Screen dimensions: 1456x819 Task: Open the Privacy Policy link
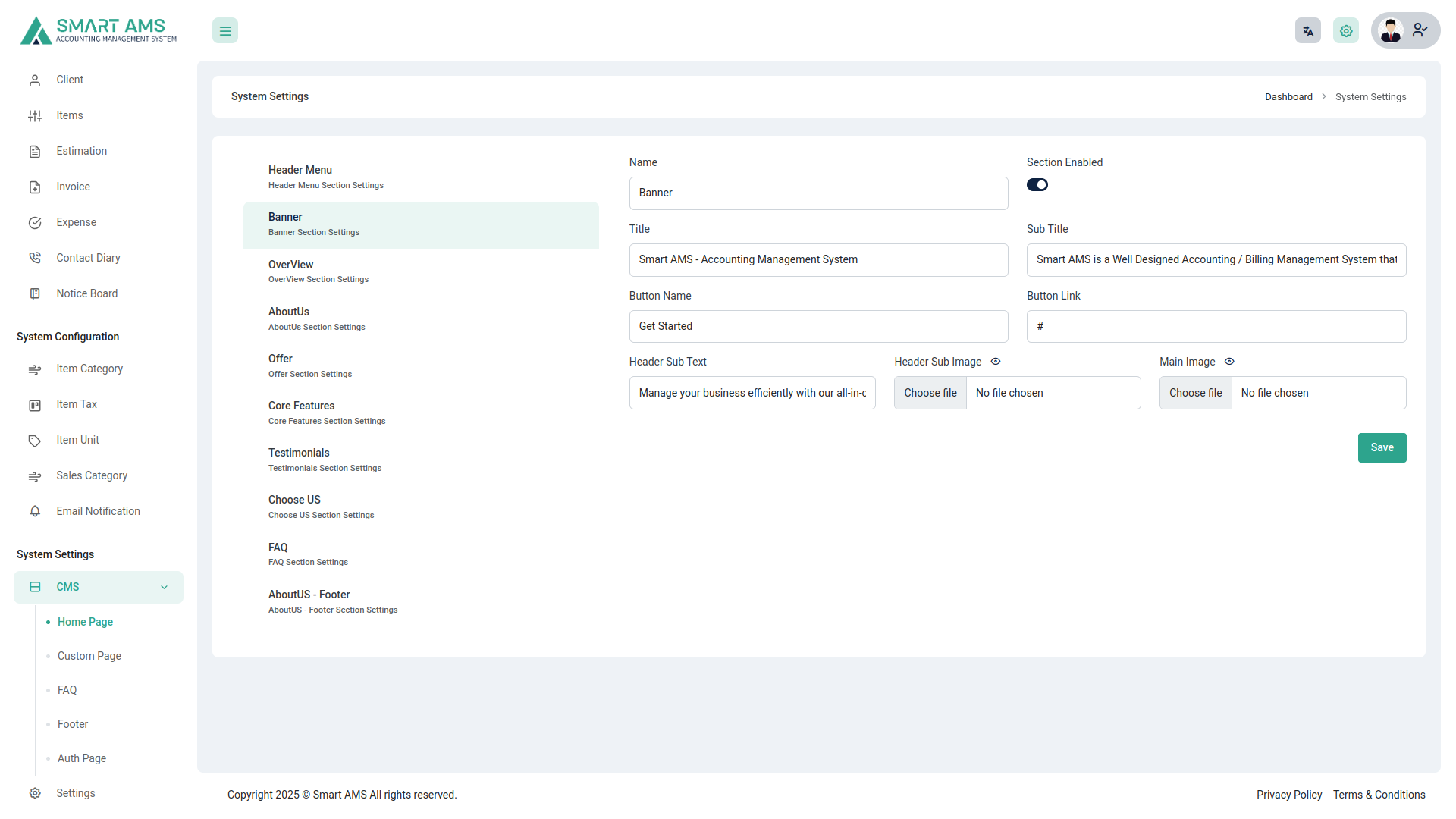coord(1288,795)
